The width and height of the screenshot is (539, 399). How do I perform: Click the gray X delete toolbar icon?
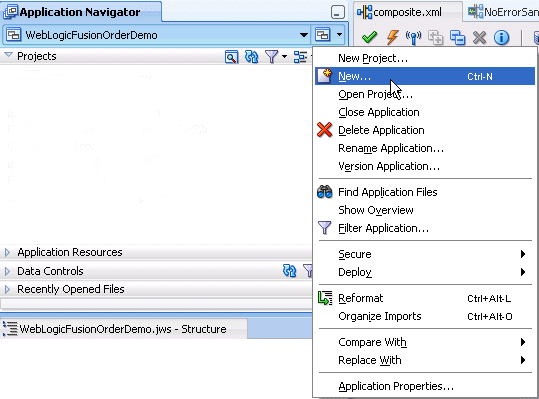click(480, 37)
